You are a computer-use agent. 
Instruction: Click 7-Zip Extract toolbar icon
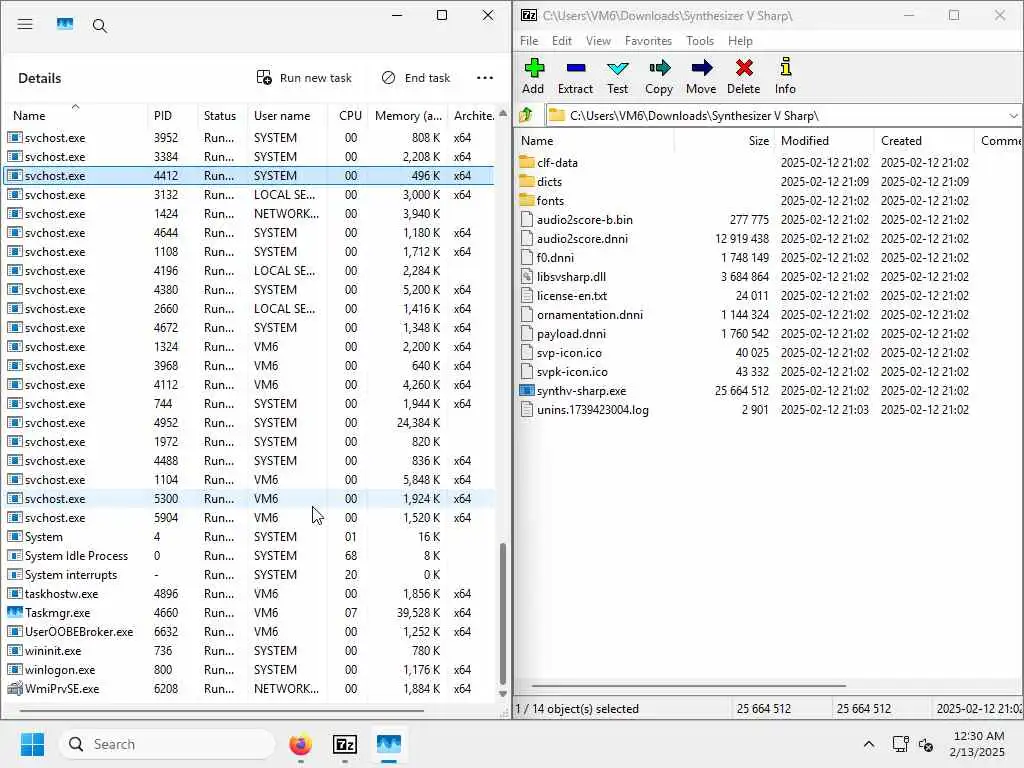(x=575, y=76)
